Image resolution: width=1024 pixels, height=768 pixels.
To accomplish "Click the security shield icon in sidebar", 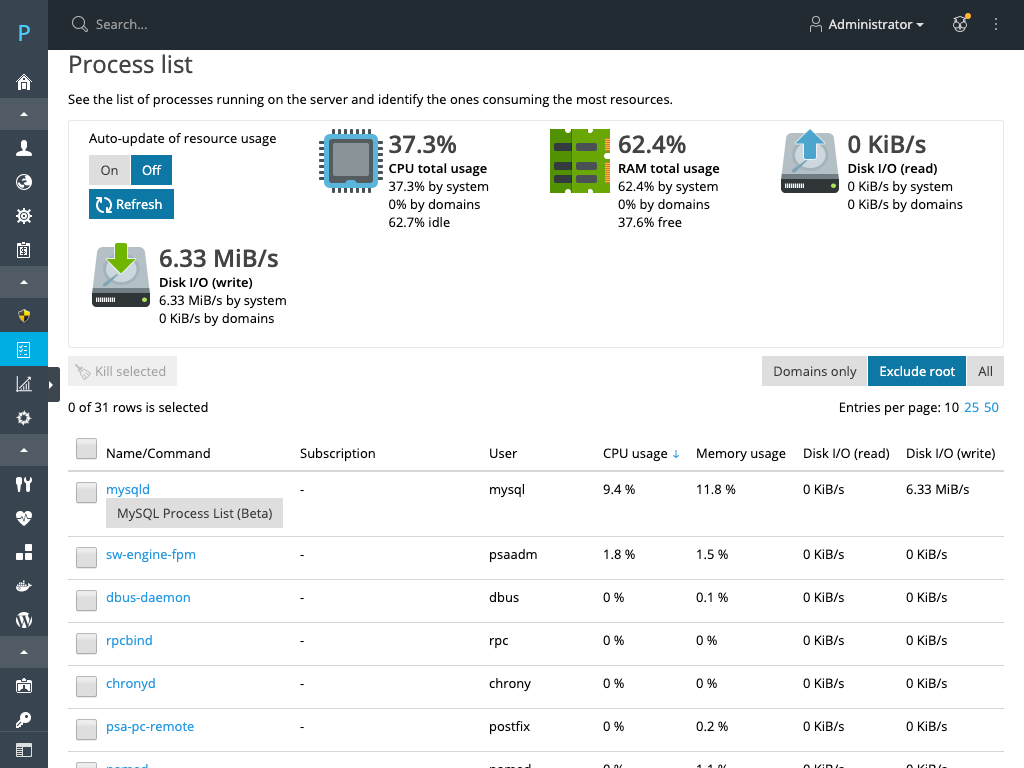I will tap(24, 316).
